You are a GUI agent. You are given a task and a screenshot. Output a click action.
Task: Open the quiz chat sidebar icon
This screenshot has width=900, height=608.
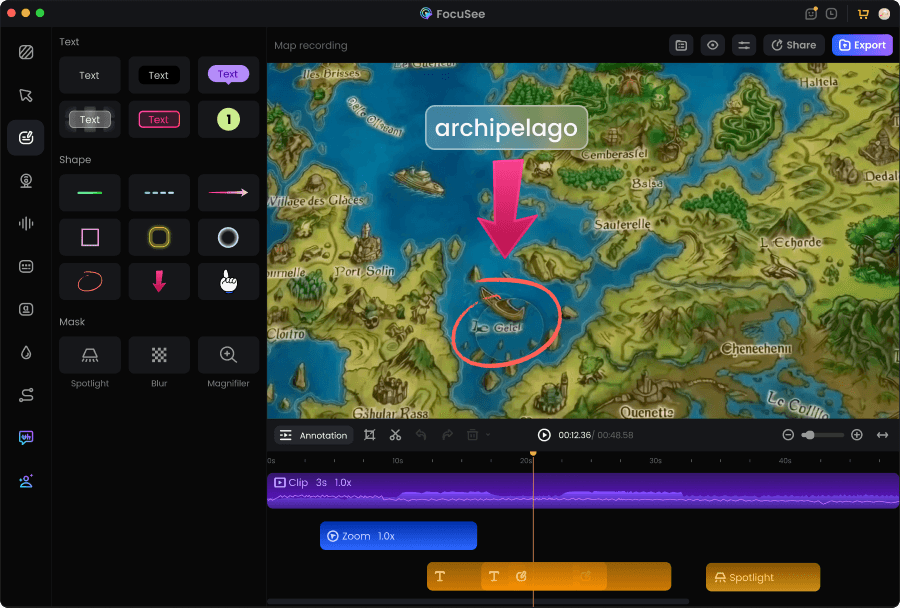click(x=26, y=438)
